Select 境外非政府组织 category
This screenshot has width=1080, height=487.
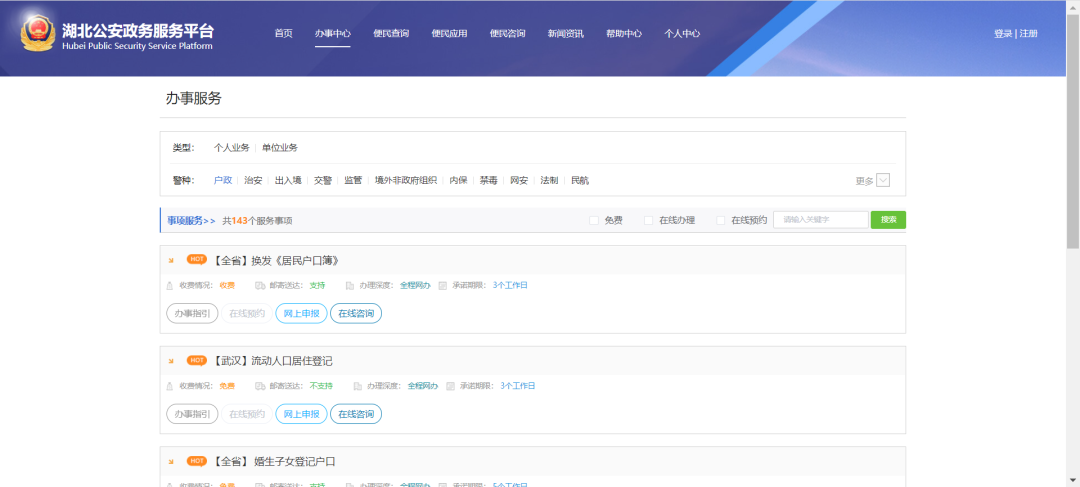click(x=406, y=180)
